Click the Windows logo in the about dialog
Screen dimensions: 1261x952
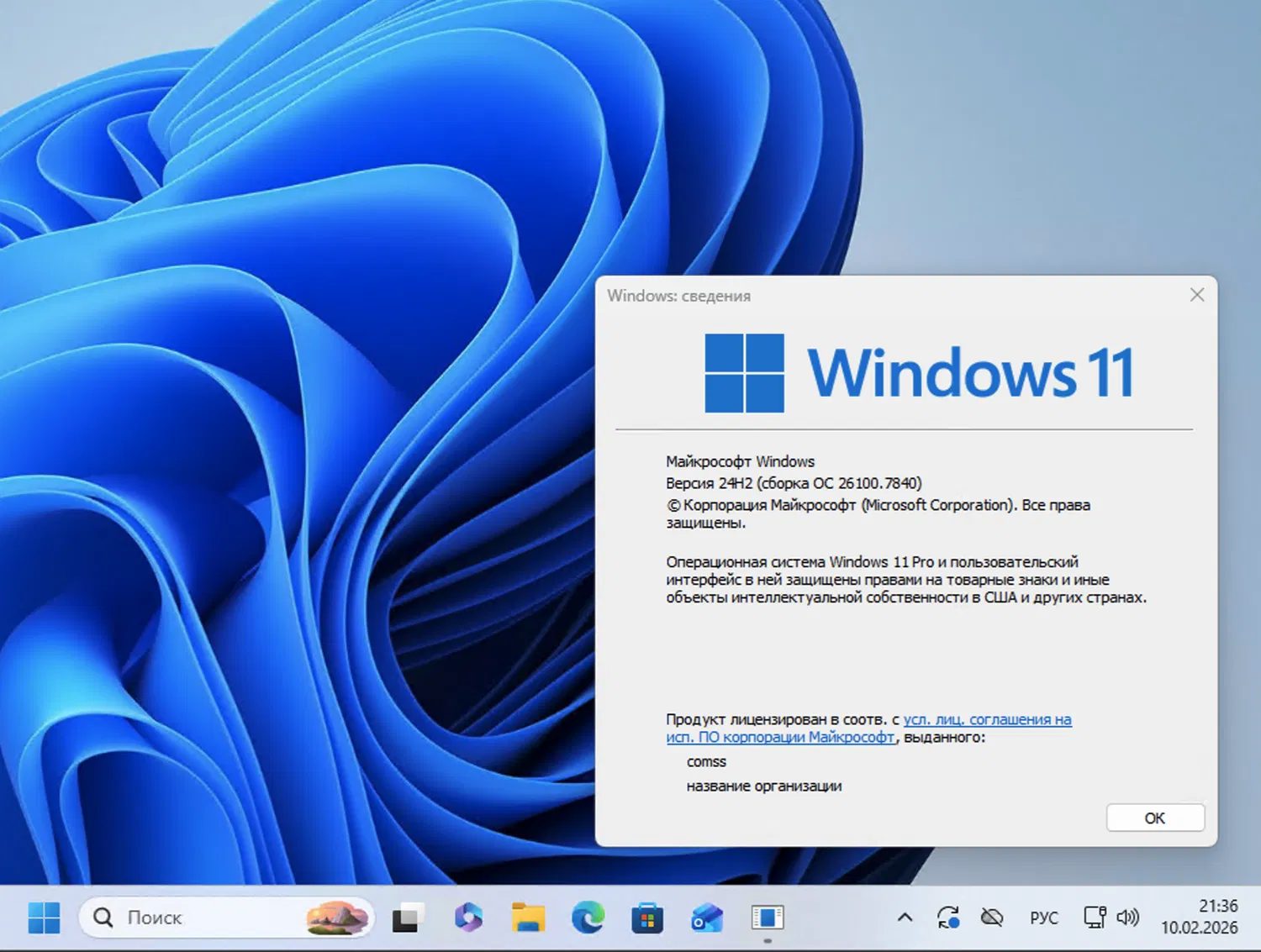tap(743, 372)
